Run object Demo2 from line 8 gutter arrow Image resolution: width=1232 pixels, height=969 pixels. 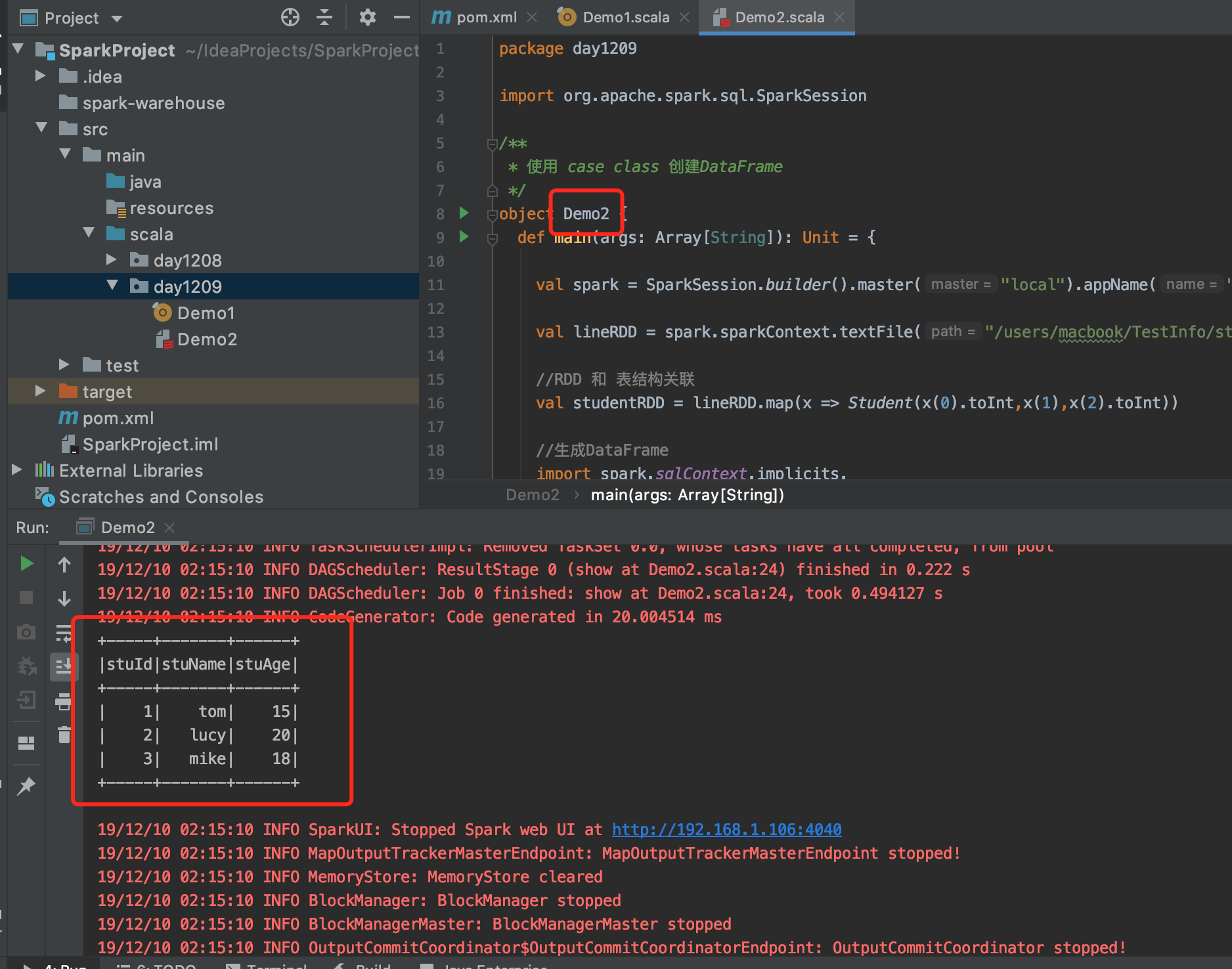coord(464,213)
